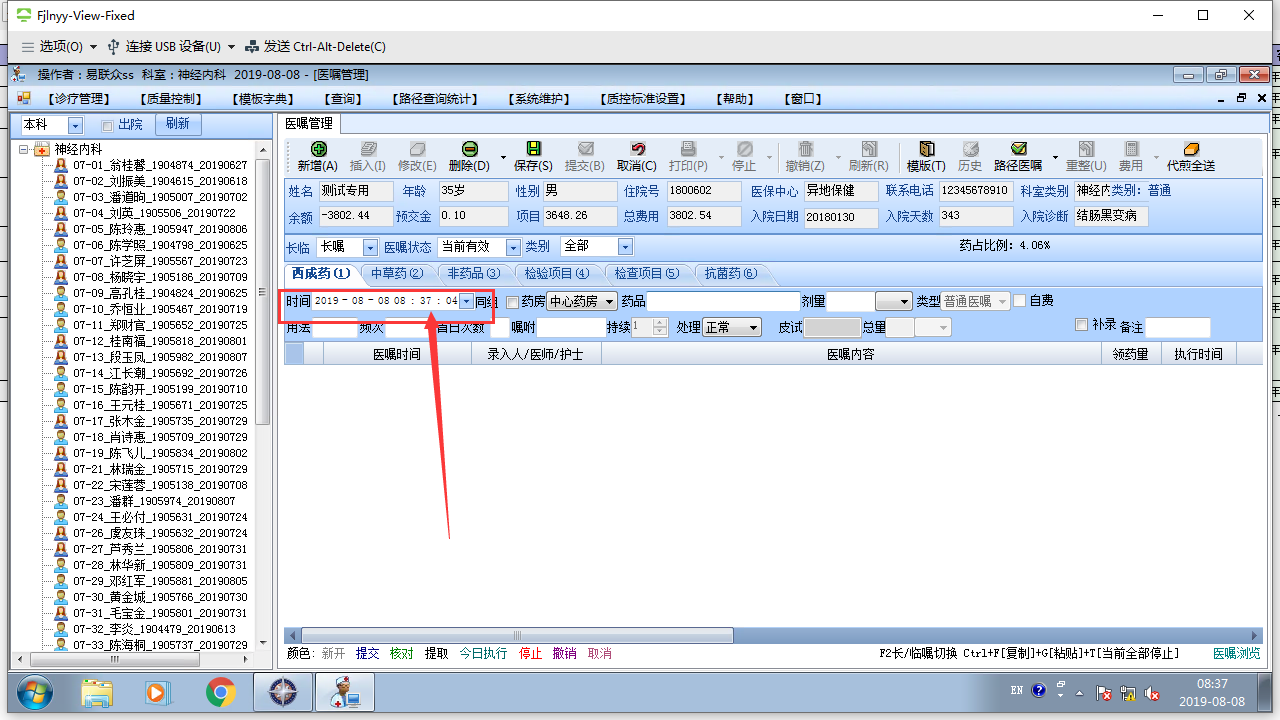
Task: Click the compass app taskbar icon
Action: point(283,692)
